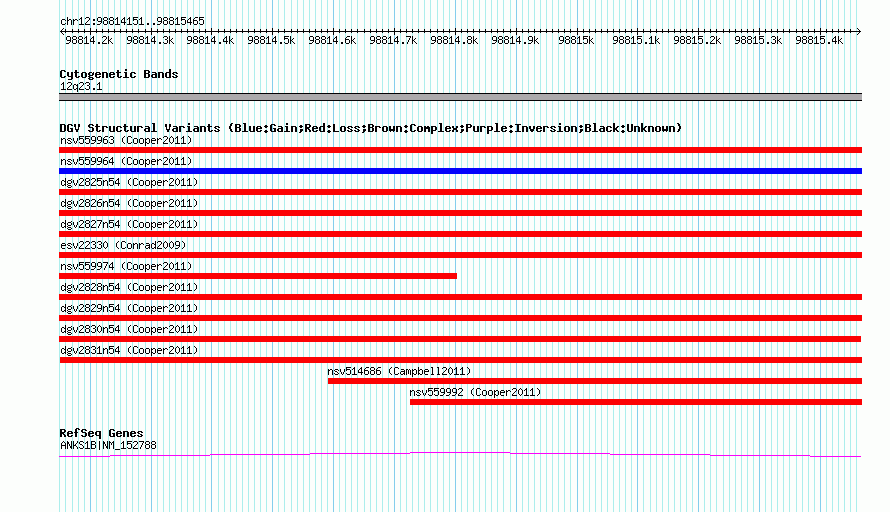Screen dimensions: 890x512
Task: Click the DGV Structural Variants track title
Action: click(371, 128)
